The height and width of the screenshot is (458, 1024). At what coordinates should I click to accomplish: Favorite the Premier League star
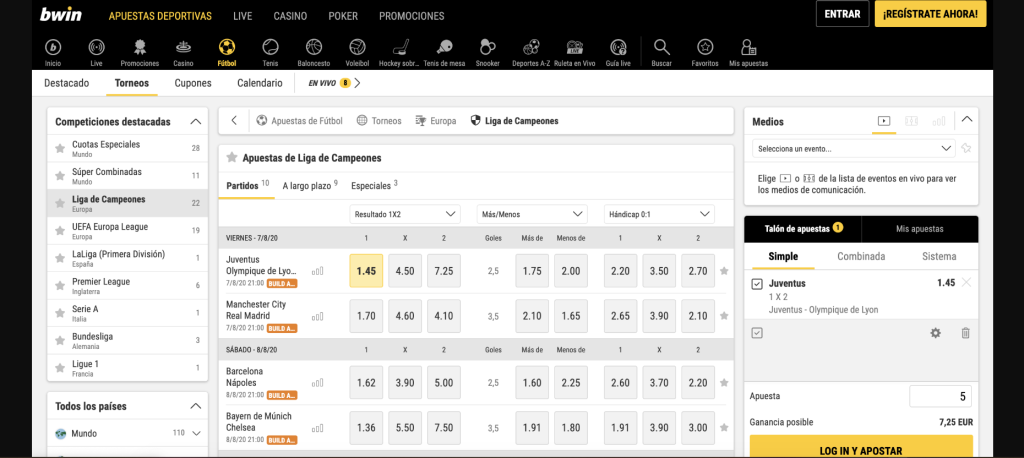point(60,286)
